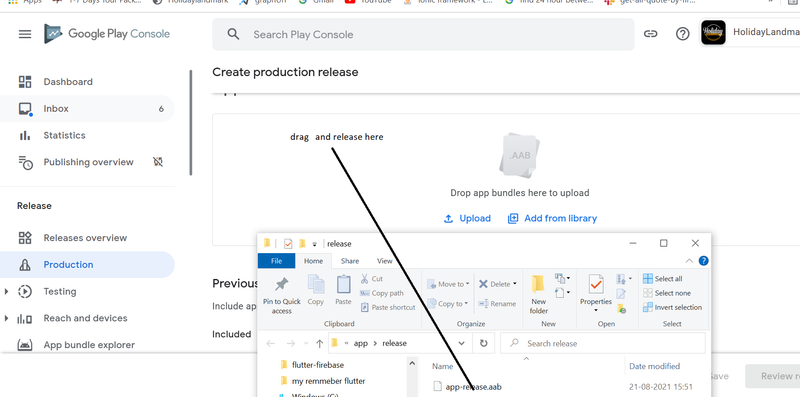800x397 pixels.
Task: Open the help question mark icon
Action: pyautogui.click(x=682, y=34)
